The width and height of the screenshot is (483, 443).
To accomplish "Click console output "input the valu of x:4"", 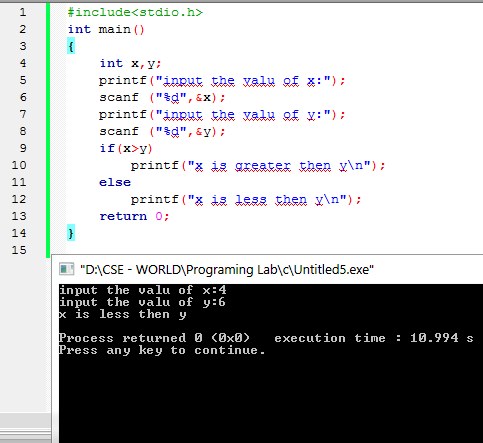I will 143,290.
